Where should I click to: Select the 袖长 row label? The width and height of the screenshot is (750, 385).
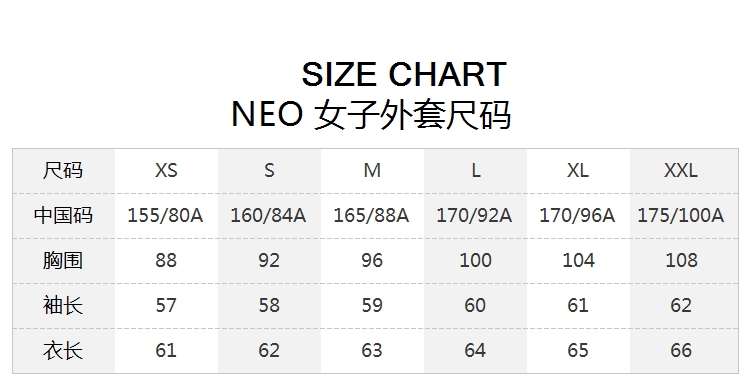(x=63, y=306)
